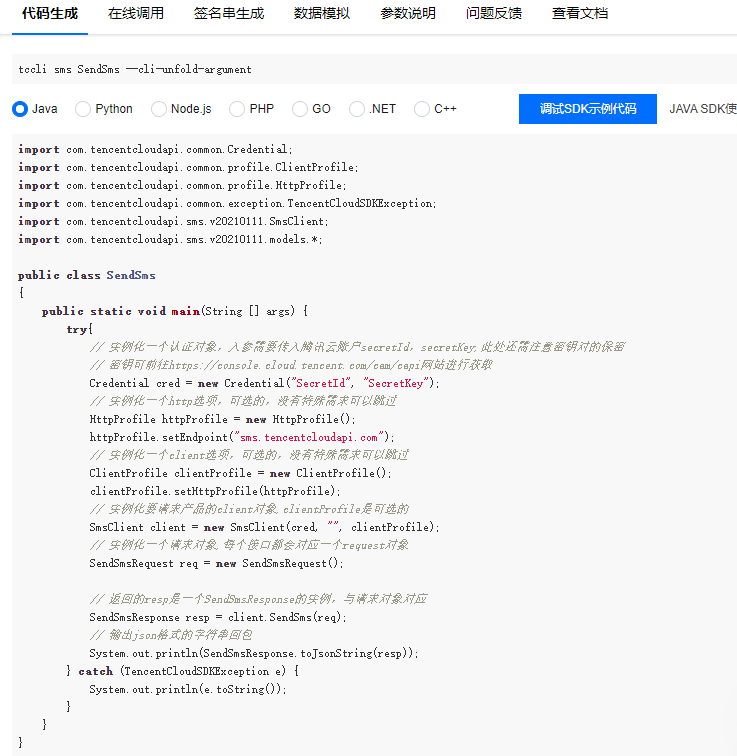The image size is (737, 756).
Task: Click the new SmsClient(cred...) line
Action: (264, 527)
